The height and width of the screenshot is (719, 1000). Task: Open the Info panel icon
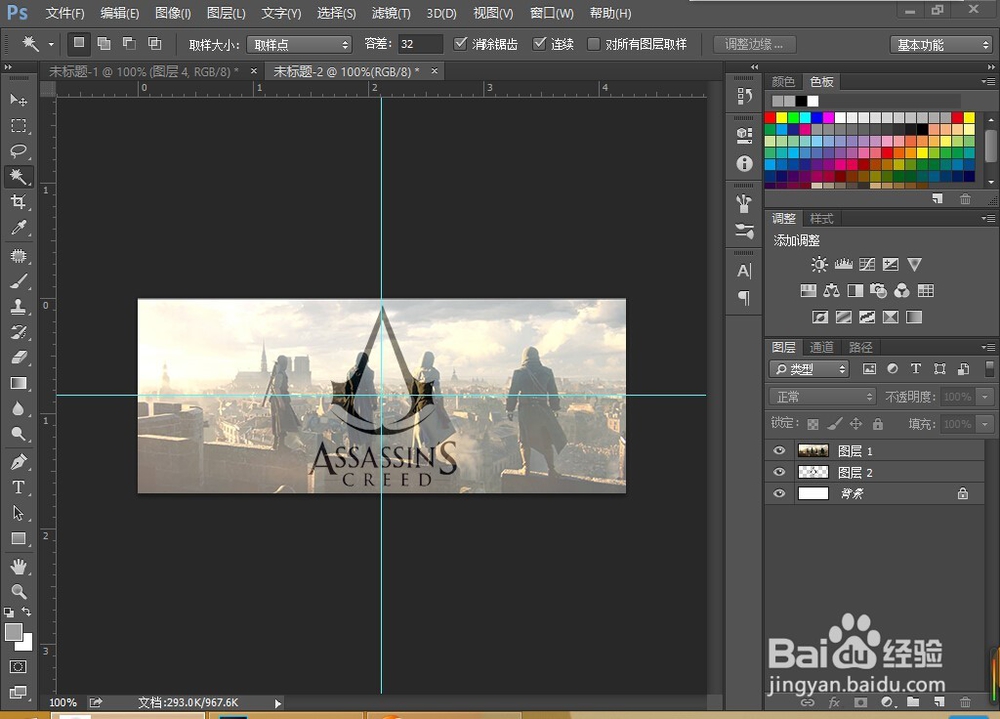744,163
